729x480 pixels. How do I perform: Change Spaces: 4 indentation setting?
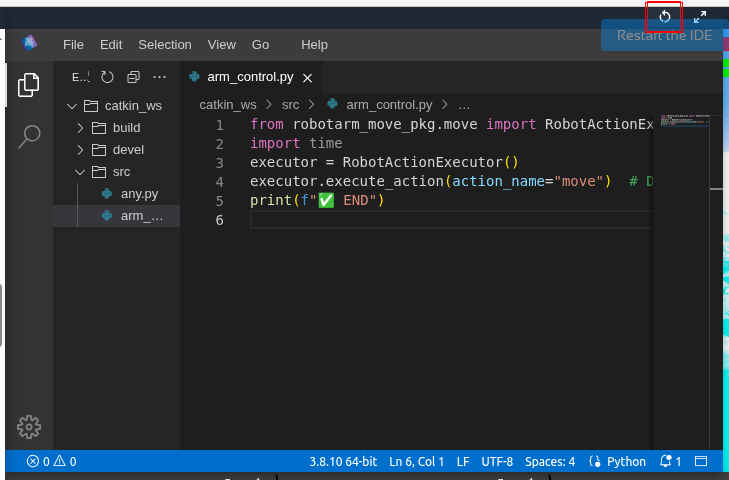[x=550, y=461]
